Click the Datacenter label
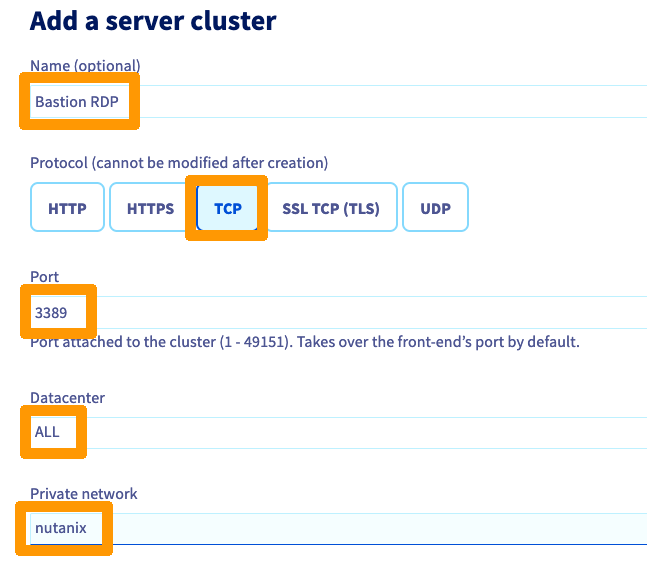 point(67,398)
